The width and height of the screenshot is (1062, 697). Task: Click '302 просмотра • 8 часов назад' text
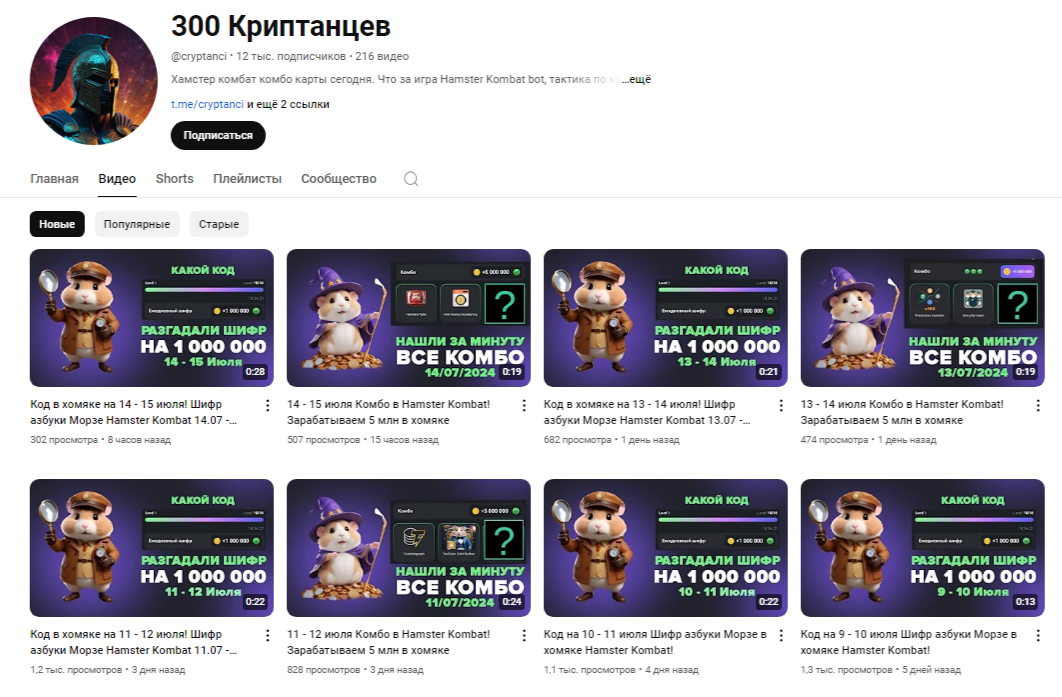pos(100,440)
